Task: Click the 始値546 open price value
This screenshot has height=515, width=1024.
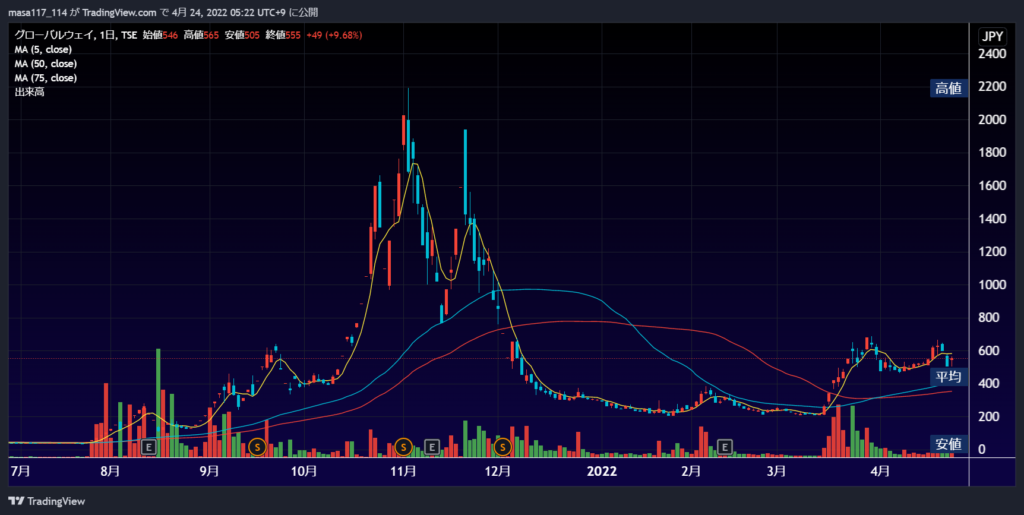Action: (160, 35)
